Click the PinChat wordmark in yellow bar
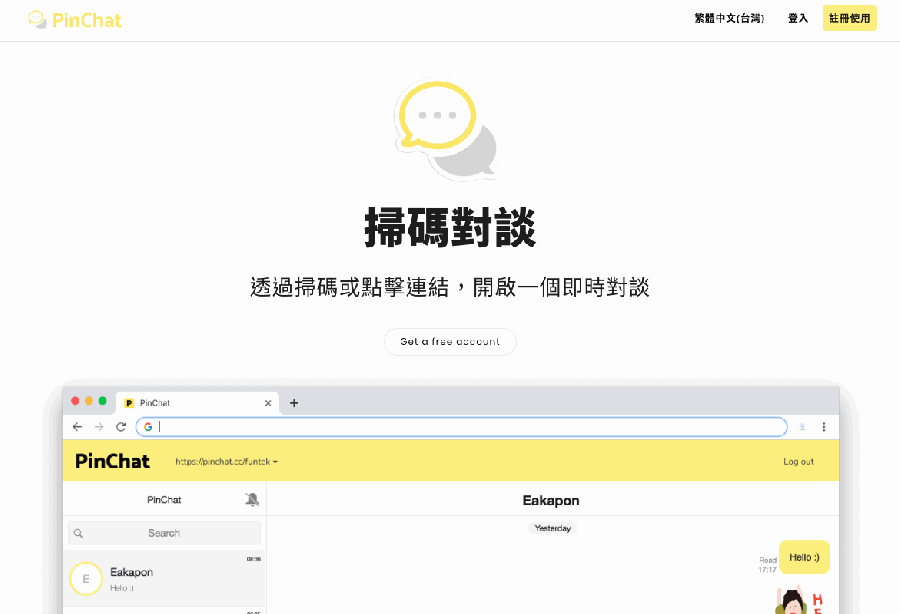Viewport: 900px width, 614px height. 112,461
